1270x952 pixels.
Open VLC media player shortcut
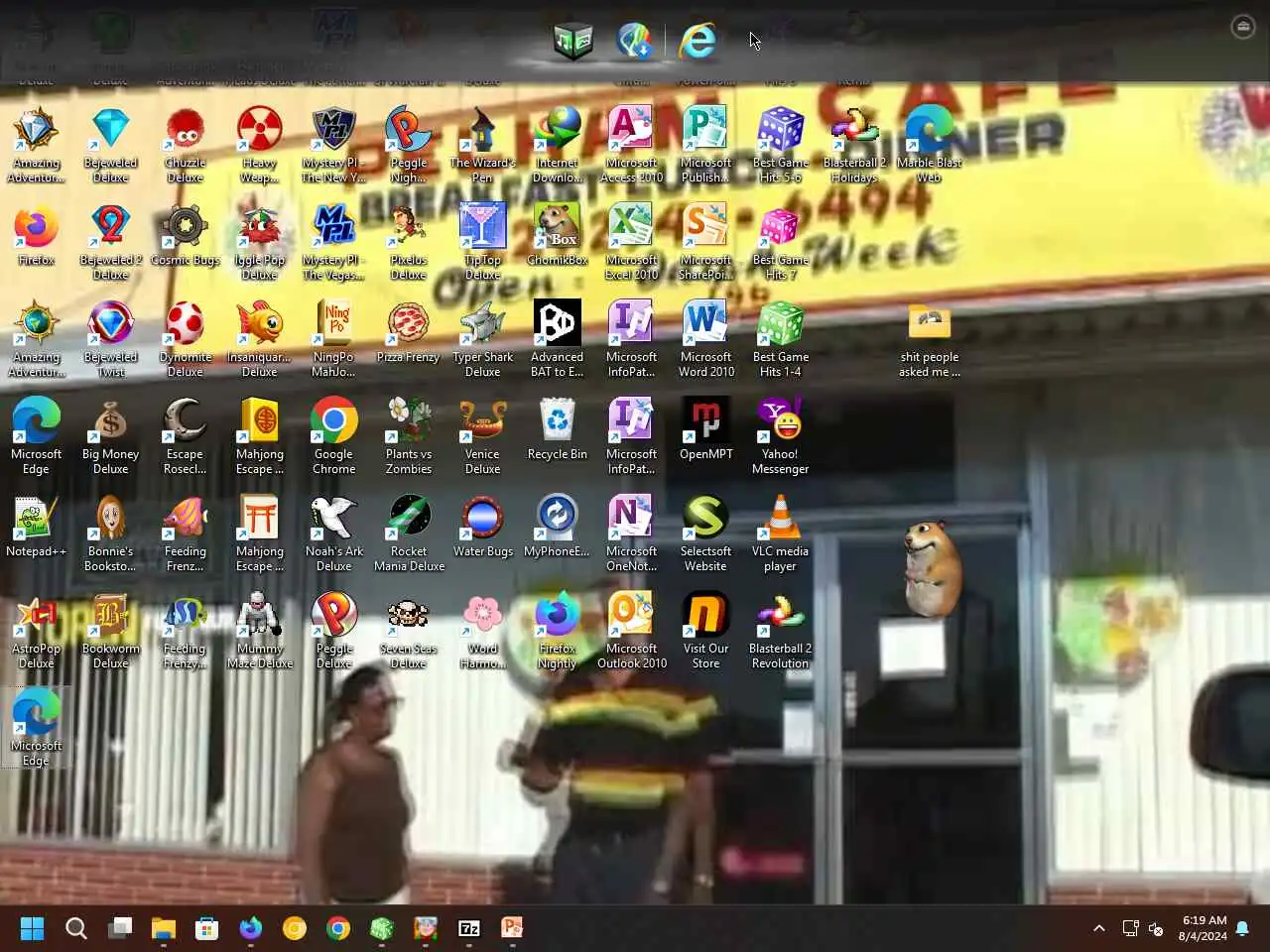pyautogui.click(x=781, y=535)
